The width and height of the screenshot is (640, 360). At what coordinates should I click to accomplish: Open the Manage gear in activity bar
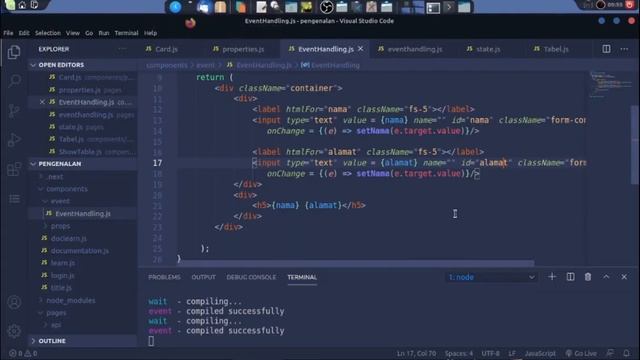[14, 331]
